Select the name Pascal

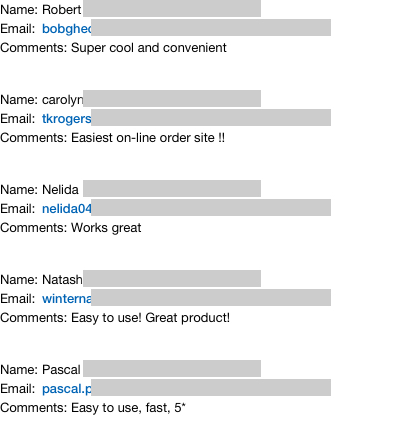[x=61, y=370]
